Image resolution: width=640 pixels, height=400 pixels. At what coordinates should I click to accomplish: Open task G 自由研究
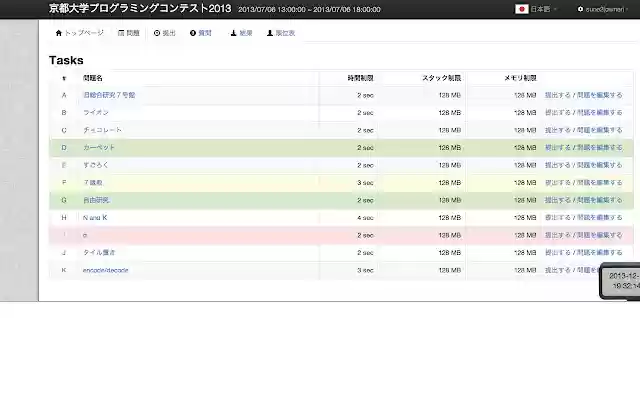(96, 200)
